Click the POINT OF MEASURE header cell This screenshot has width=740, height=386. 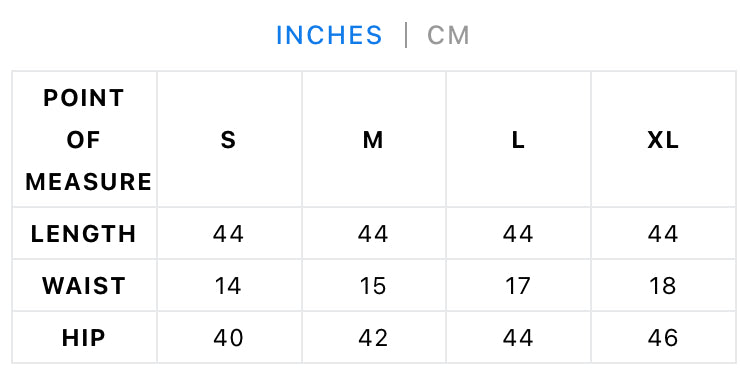pyautogui.click(x=84, y=139)
